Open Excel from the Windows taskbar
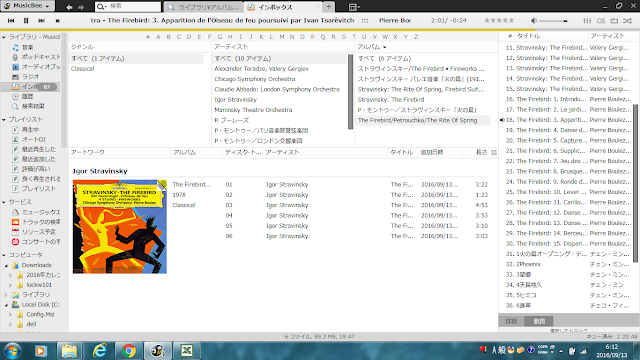The height and width of the screenshot is (360, 640). point(187,351)
